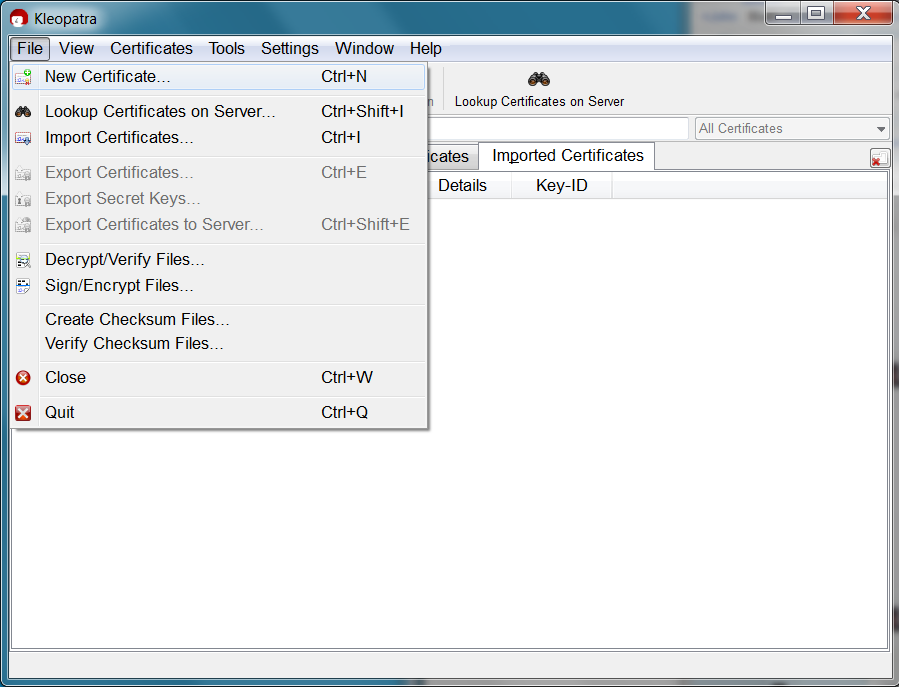
Task: Click the Kleopatra title bar app icon
Action: [x=19, y=18]
